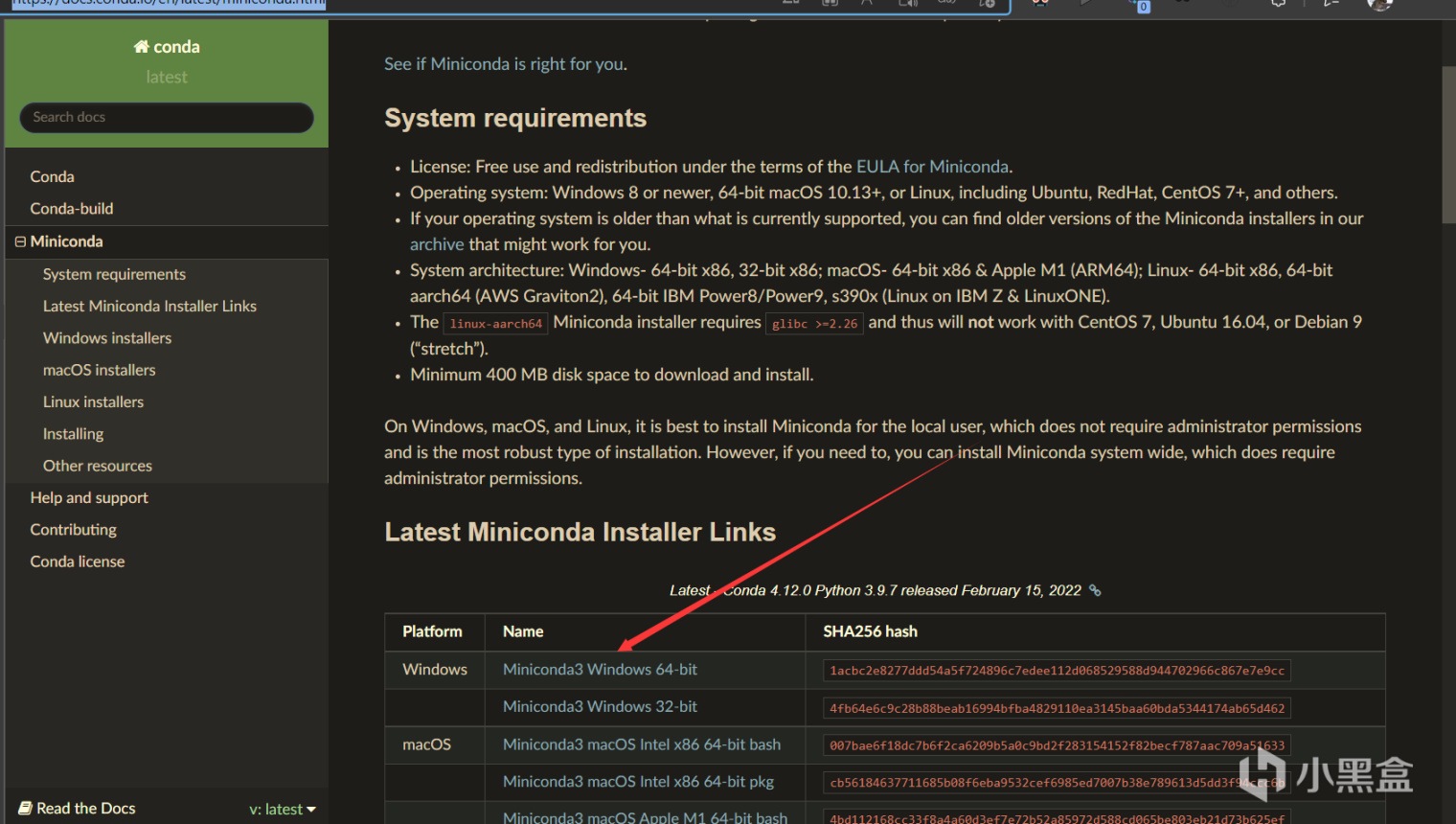The height and width of the screenshot is (824, 1456).
Task: Jump to Latest Miniconda Installer Links in sidebar
Action: click(149, 306)
